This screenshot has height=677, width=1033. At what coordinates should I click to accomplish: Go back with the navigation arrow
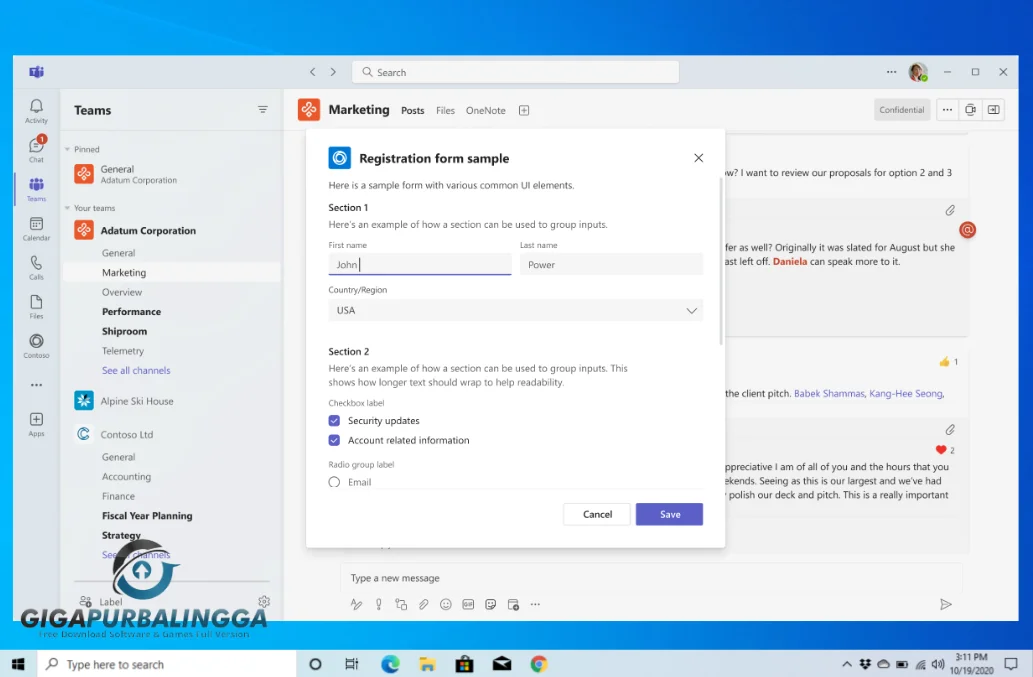(313, 72)
